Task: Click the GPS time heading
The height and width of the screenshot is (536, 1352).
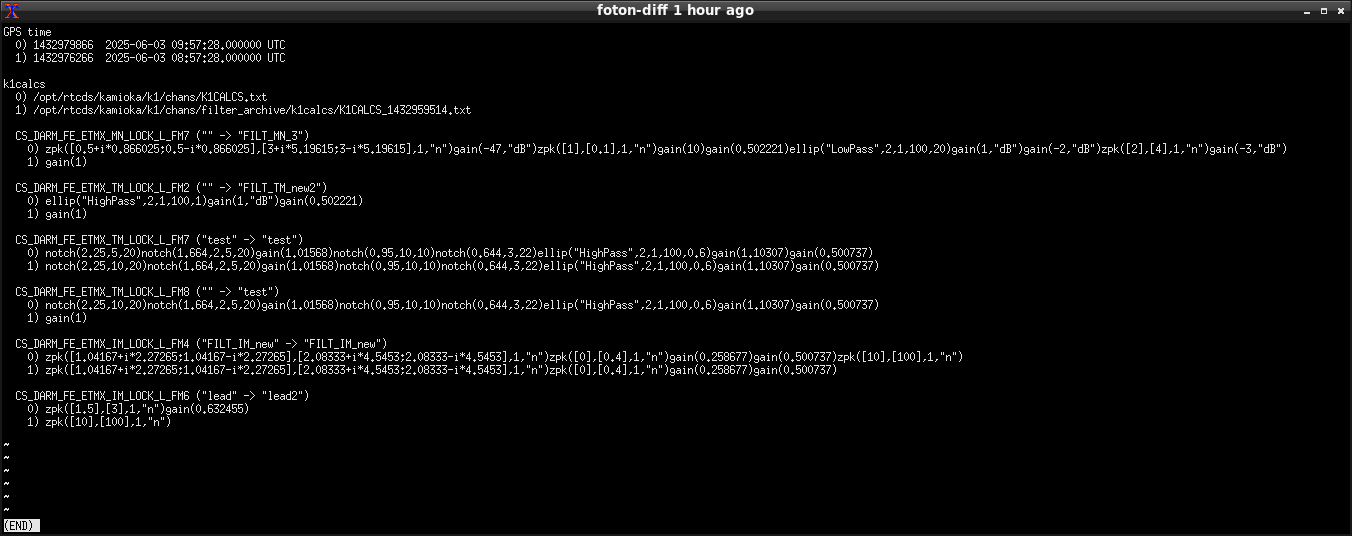Action: pyautogui.click(x=28, y=32)
